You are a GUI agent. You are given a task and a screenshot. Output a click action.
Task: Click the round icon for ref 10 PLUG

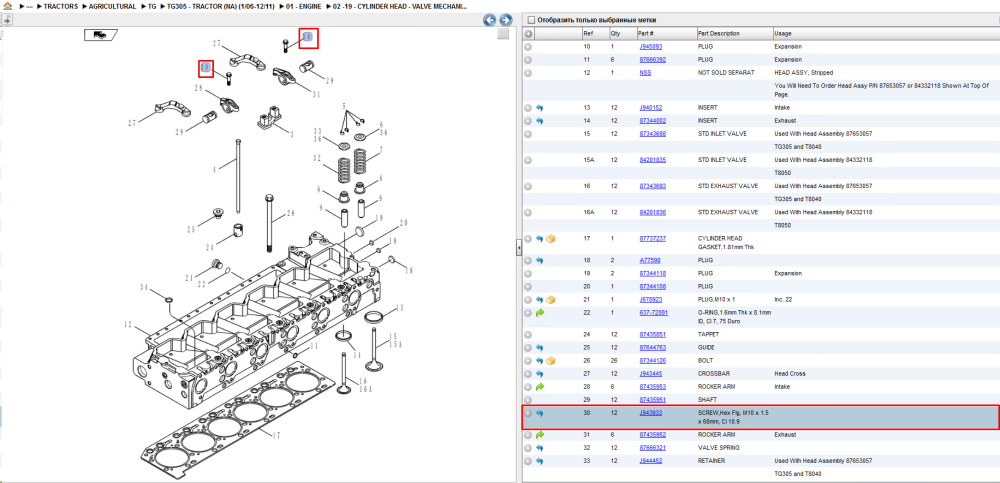(x=528, y=47)
